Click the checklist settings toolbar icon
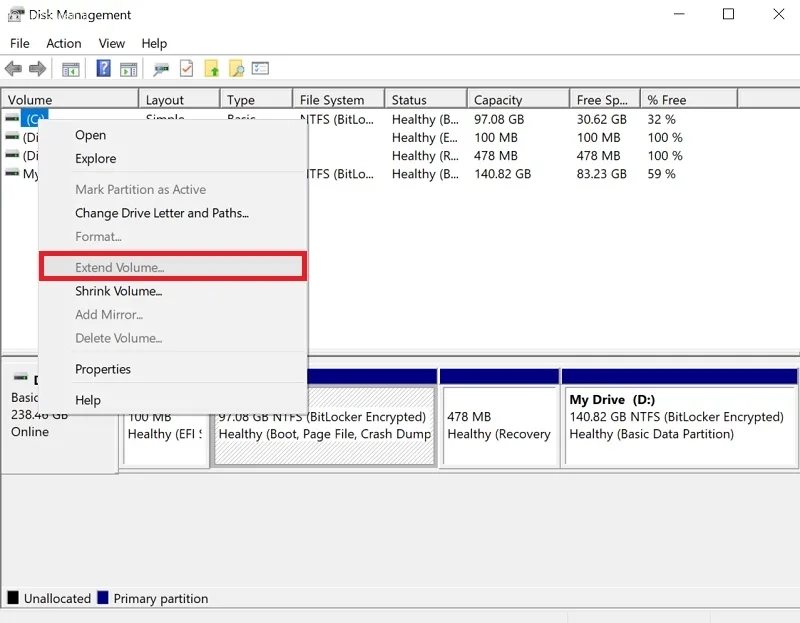 point(260,69)
